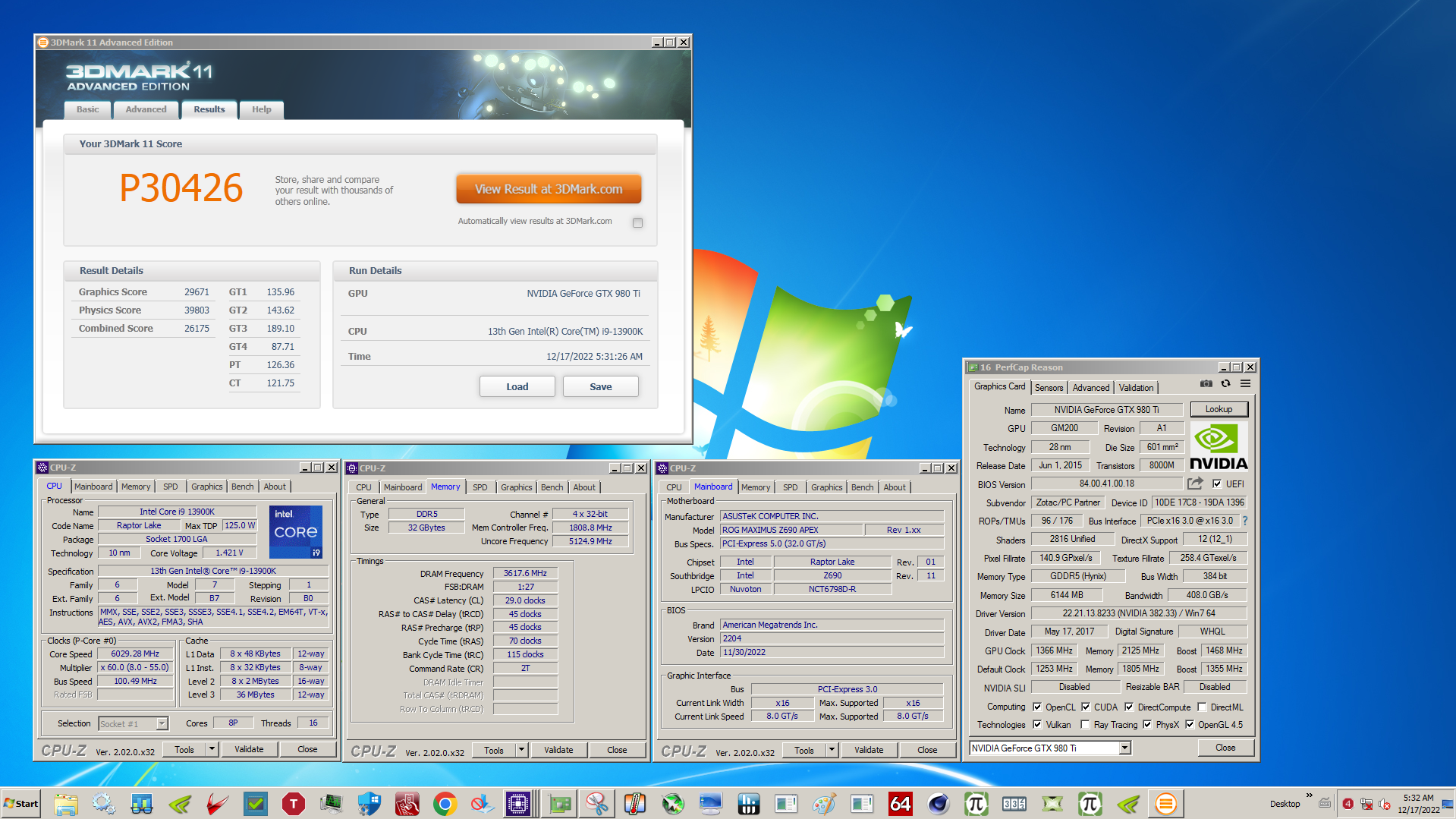Click the BIOS export share icon in GPU-Z

(1195, 484)
